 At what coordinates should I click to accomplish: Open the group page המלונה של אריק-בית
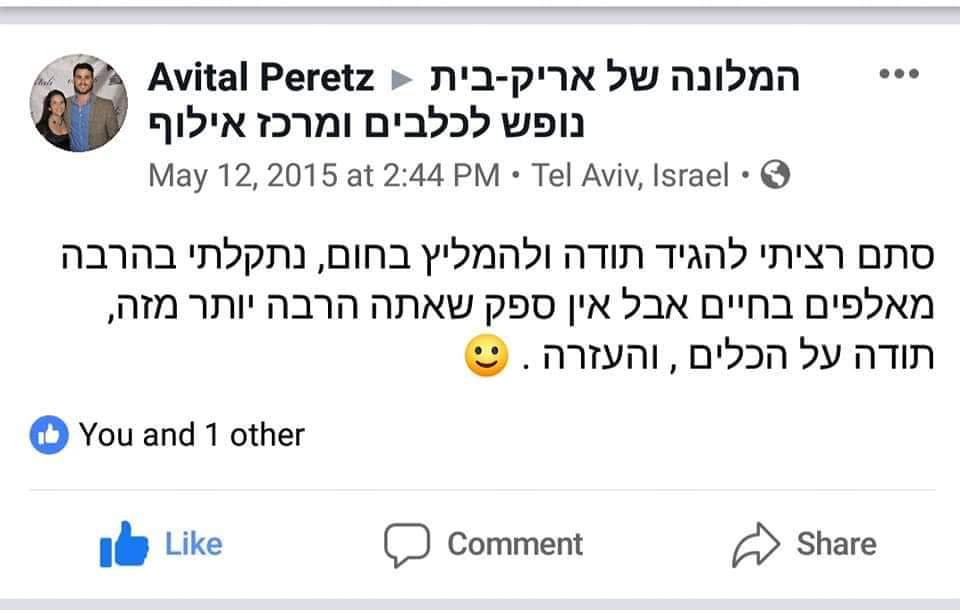[614, 77]
